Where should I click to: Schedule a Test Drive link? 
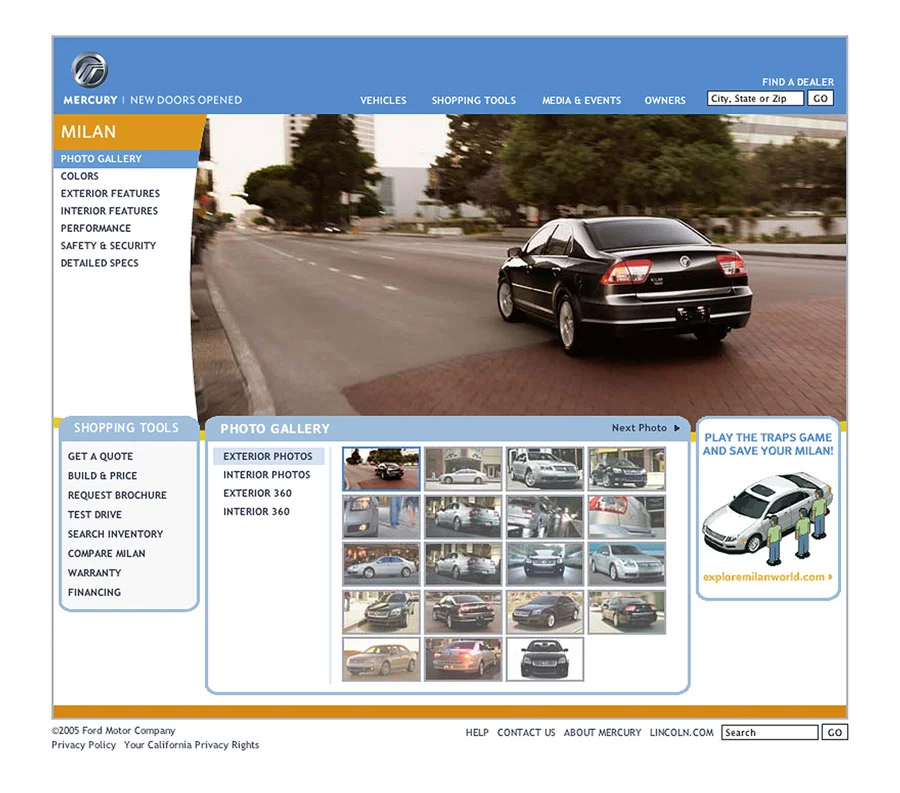pyautogui.click(x=95, y=515)
